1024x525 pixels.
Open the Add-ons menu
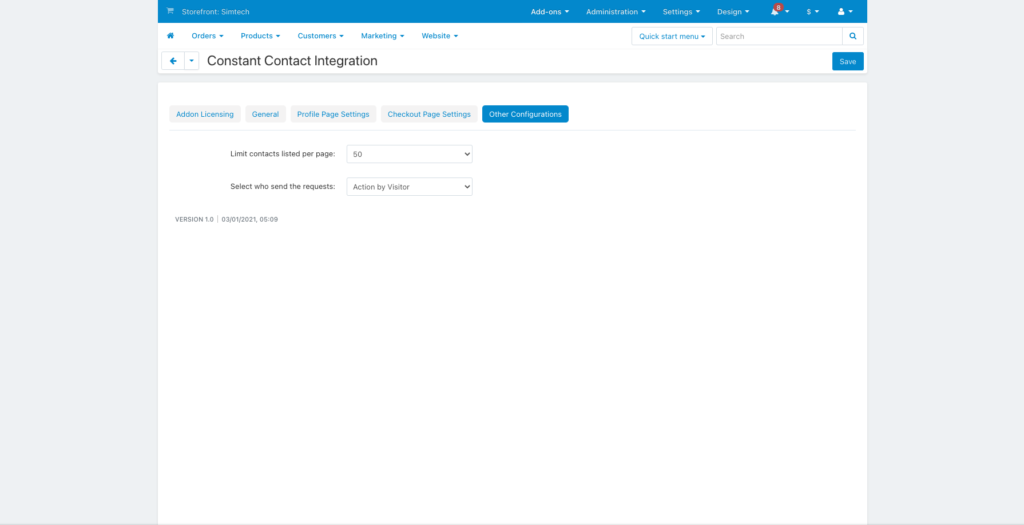point(549,12)
